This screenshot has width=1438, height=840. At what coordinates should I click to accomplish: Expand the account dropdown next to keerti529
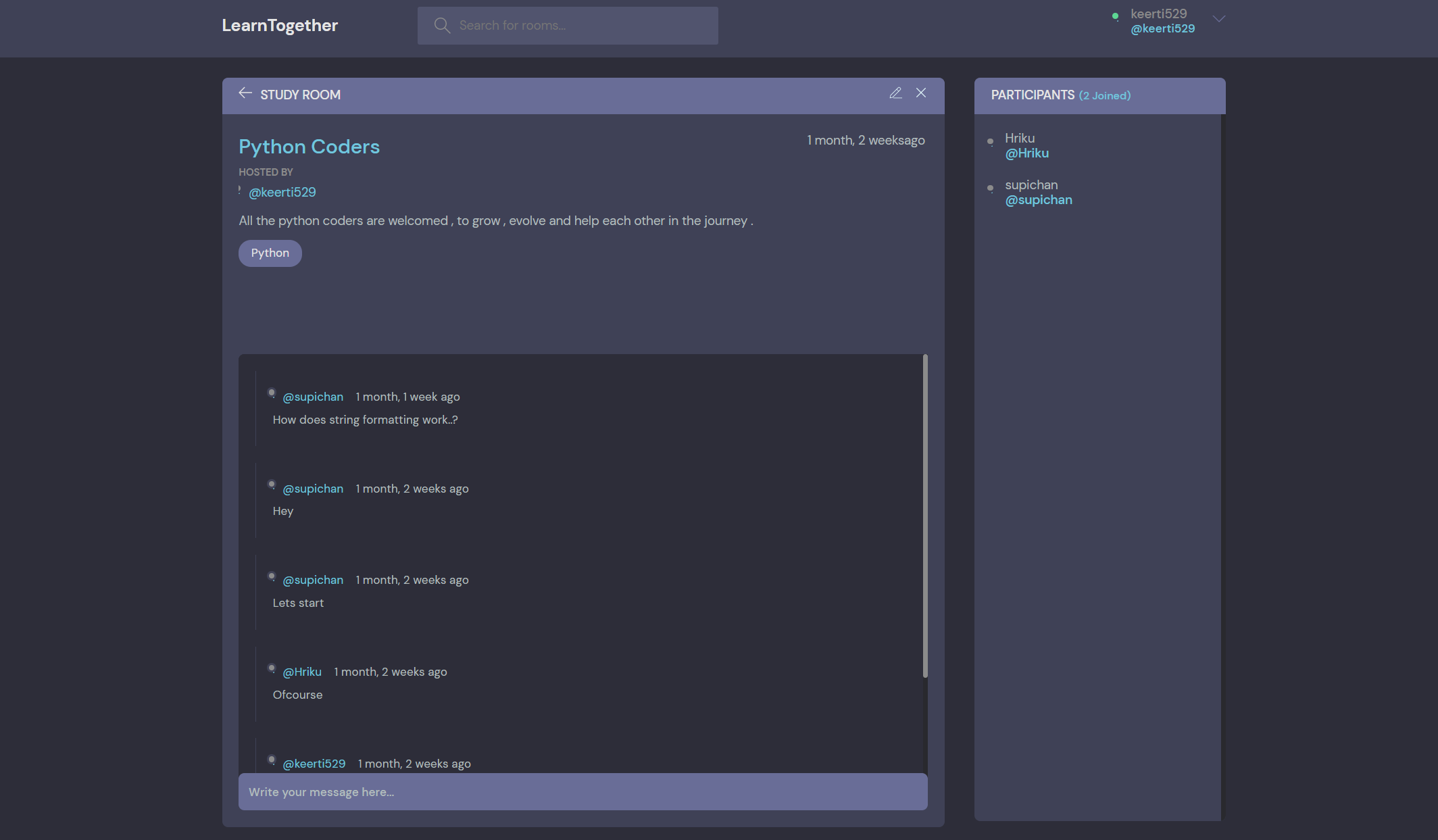click(1218, 19)
